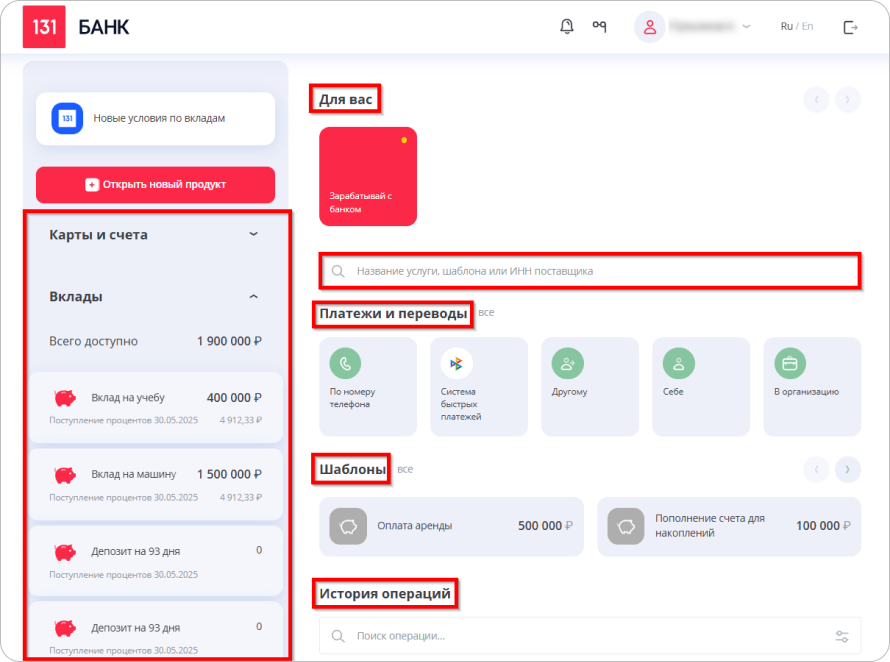This screenshot has height=662, width=890.
Task: Open the user profile dropdown
Action: coord(693,27)
